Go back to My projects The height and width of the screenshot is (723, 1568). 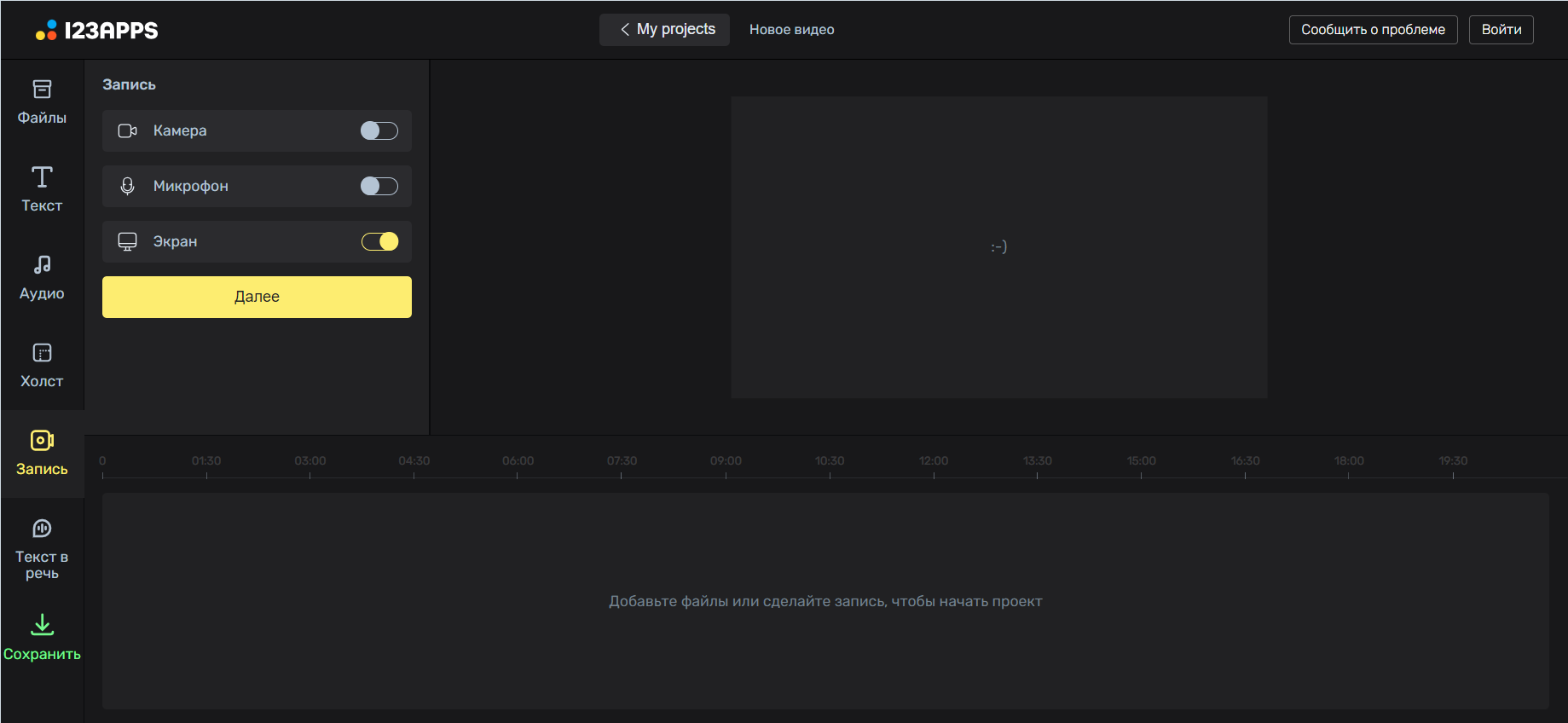coord(664,30)
